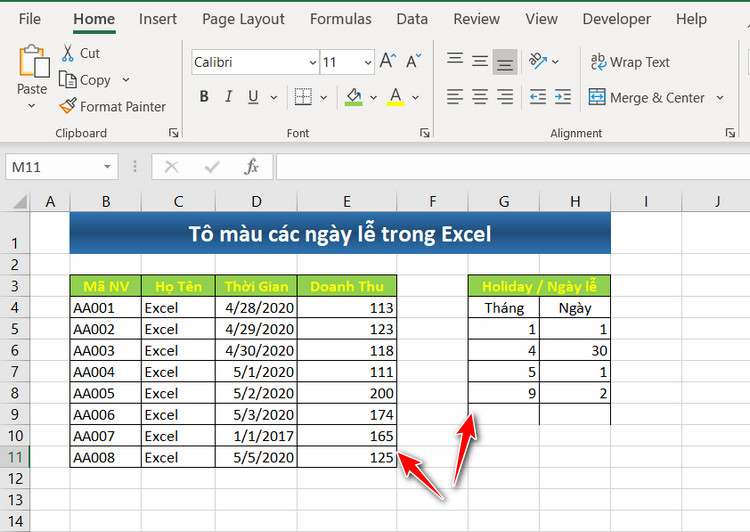Open the Calibri font name dropdown
This screenshot has width=750, height=532.
tap(312, 62)
